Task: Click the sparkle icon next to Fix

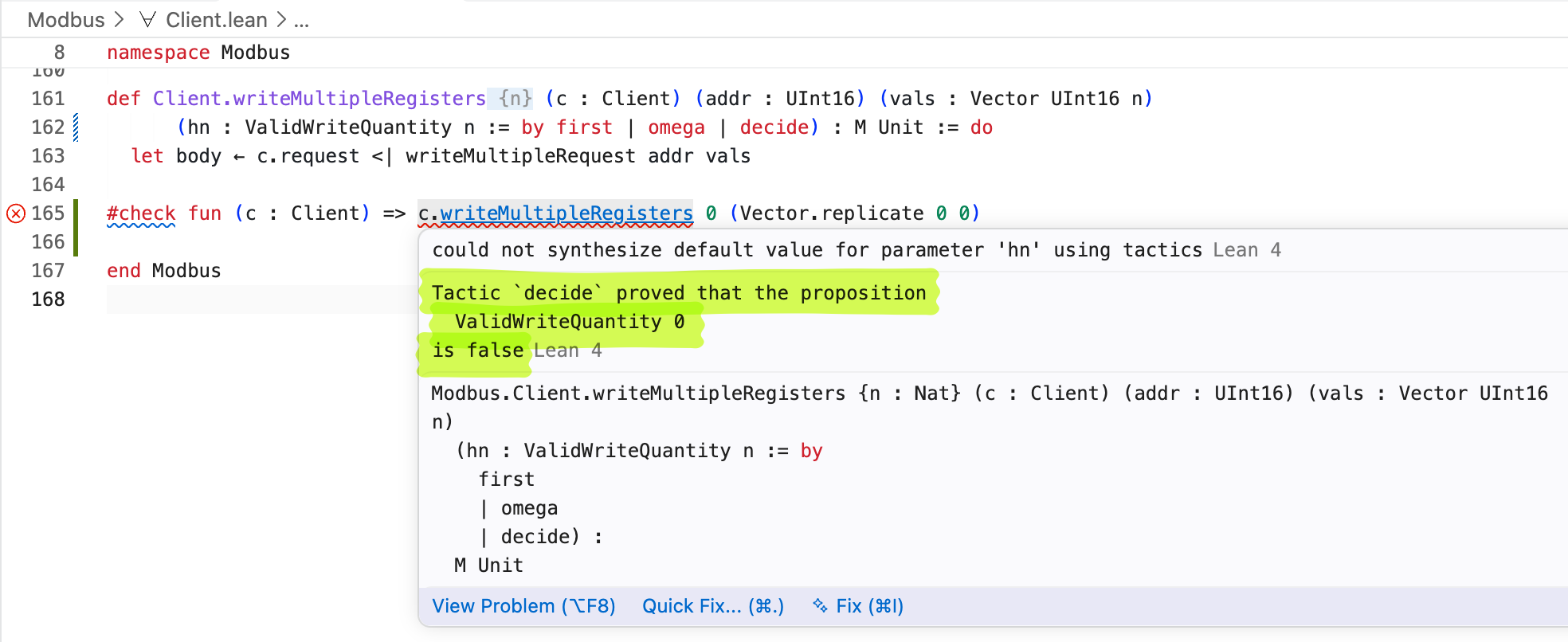Action: (x=820, y=606)
